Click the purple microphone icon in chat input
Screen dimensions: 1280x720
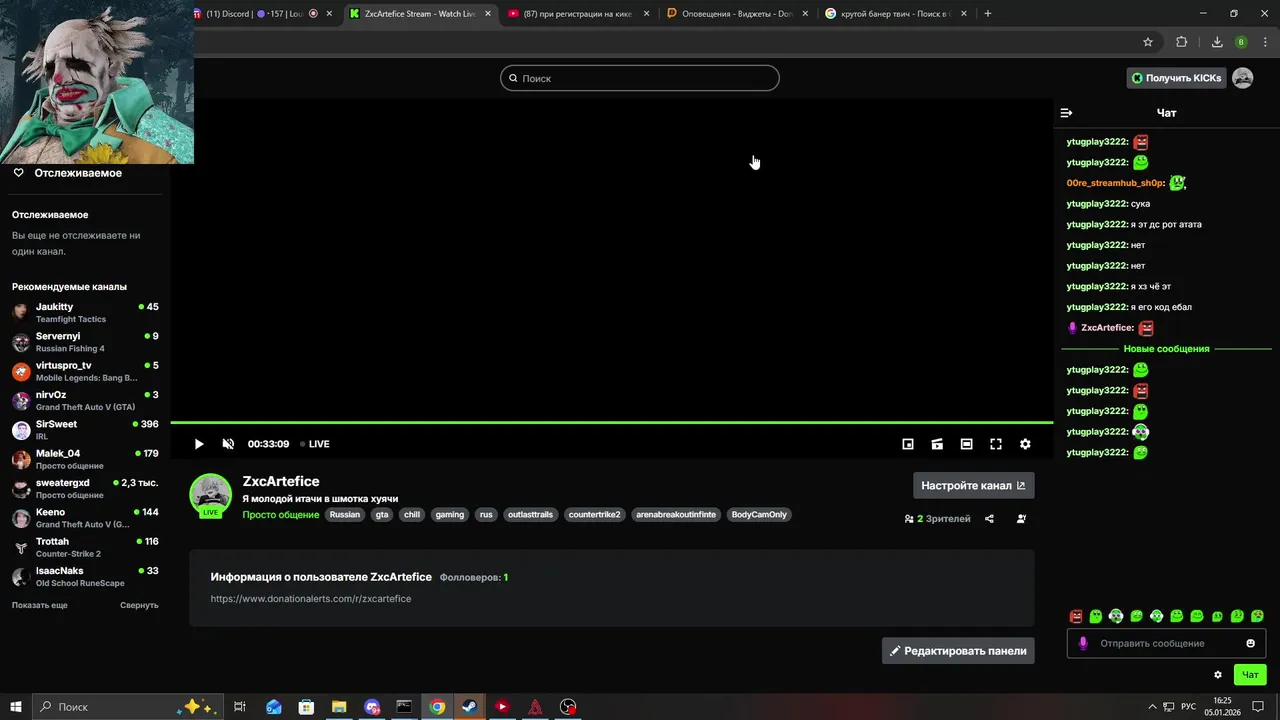1082,643
